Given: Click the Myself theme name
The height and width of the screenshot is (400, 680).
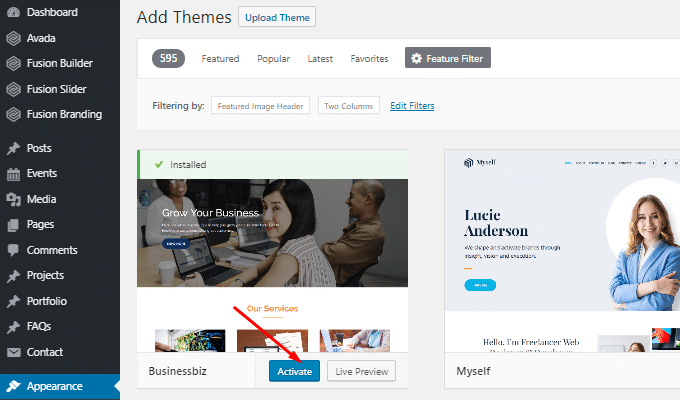Looking at the screenshot, I should 473,371.
